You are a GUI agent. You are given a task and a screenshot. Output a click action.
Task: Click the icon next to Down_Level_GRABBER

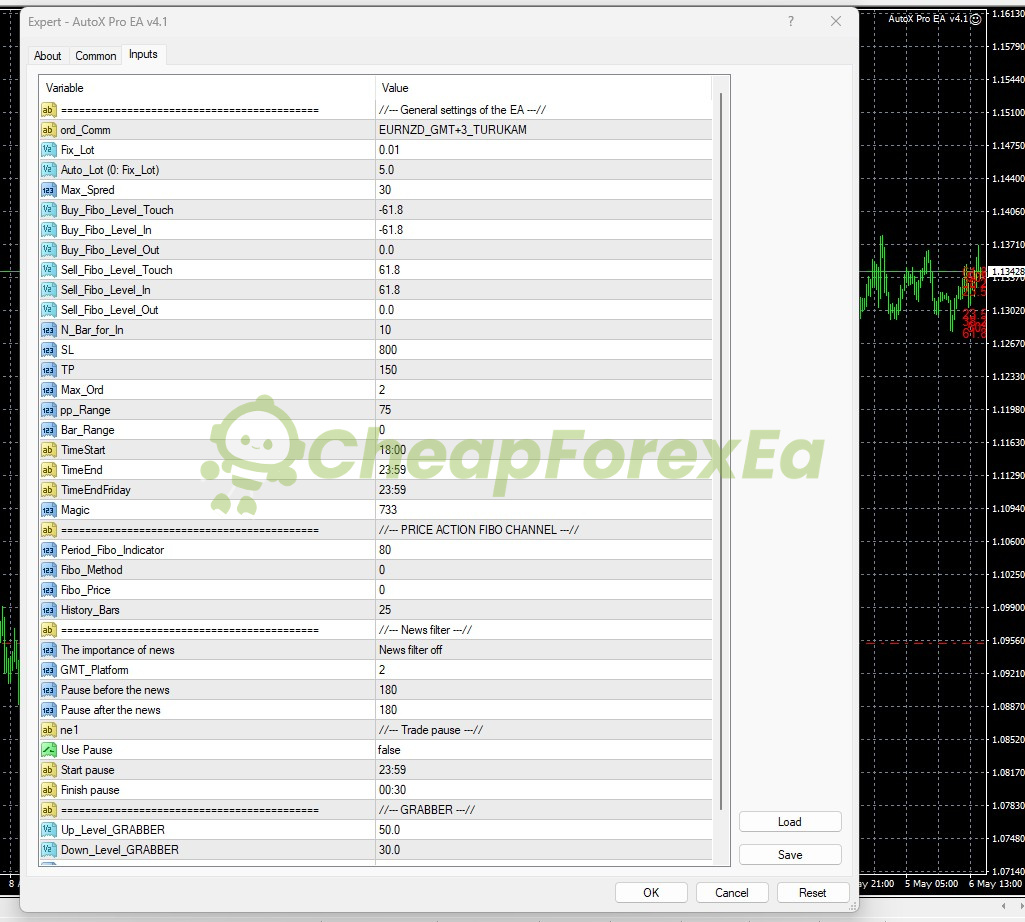[49, 850]
